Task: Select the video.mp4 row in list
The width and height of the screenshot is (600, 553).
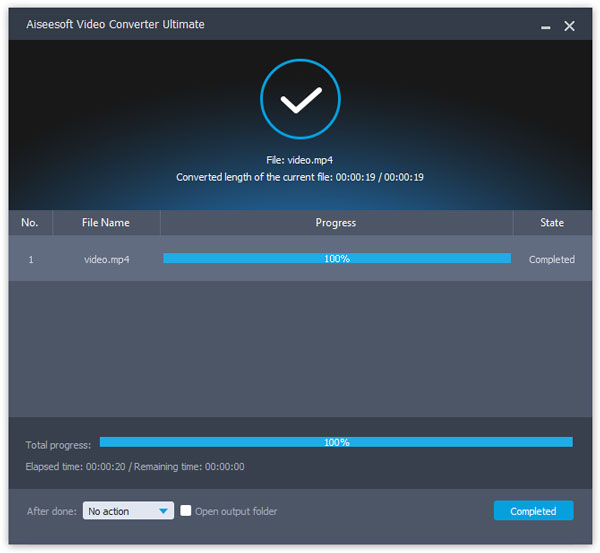Action: click(x=106, y=259)
